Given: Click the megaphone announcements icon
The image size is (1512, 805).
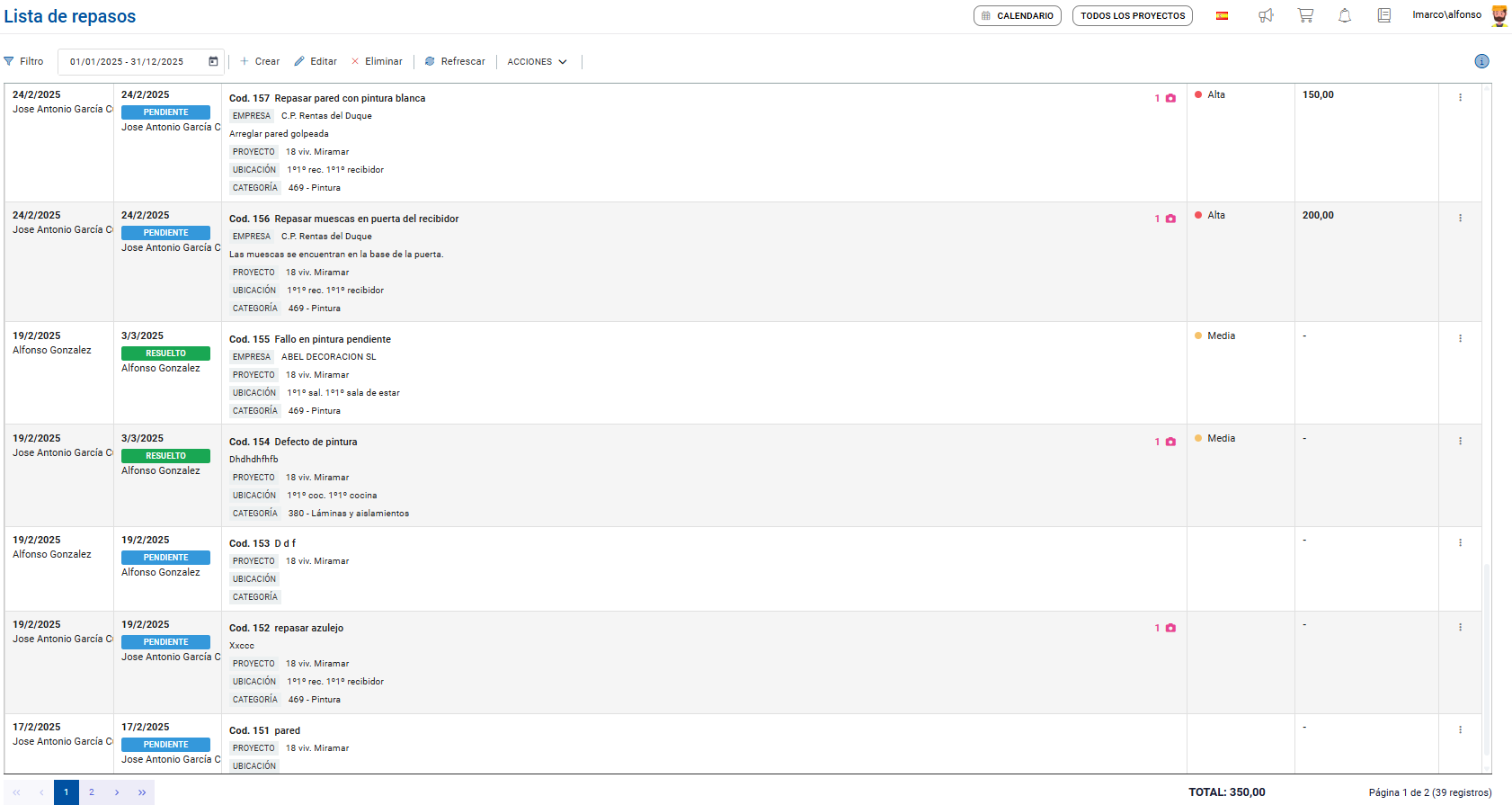Looking at the screenshot, I should point(1266,15).
